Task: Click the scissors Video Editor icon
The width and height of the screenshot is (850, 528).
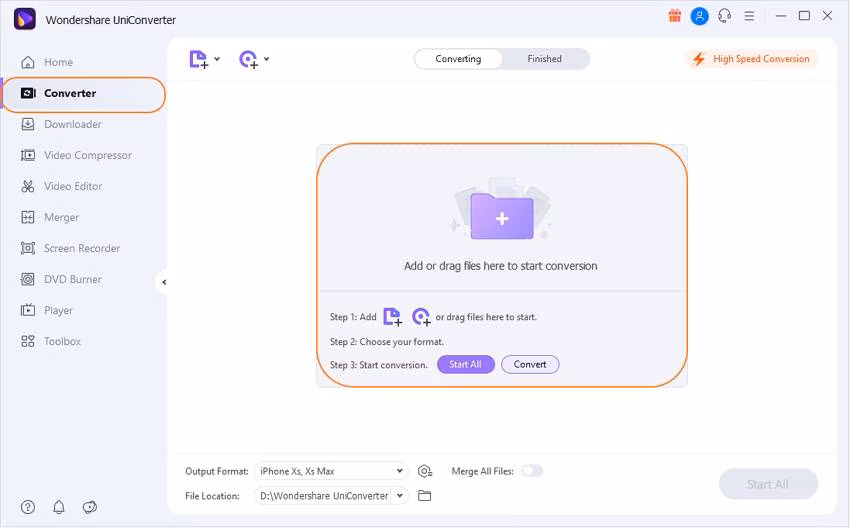Action: click(x=28, y=186)
